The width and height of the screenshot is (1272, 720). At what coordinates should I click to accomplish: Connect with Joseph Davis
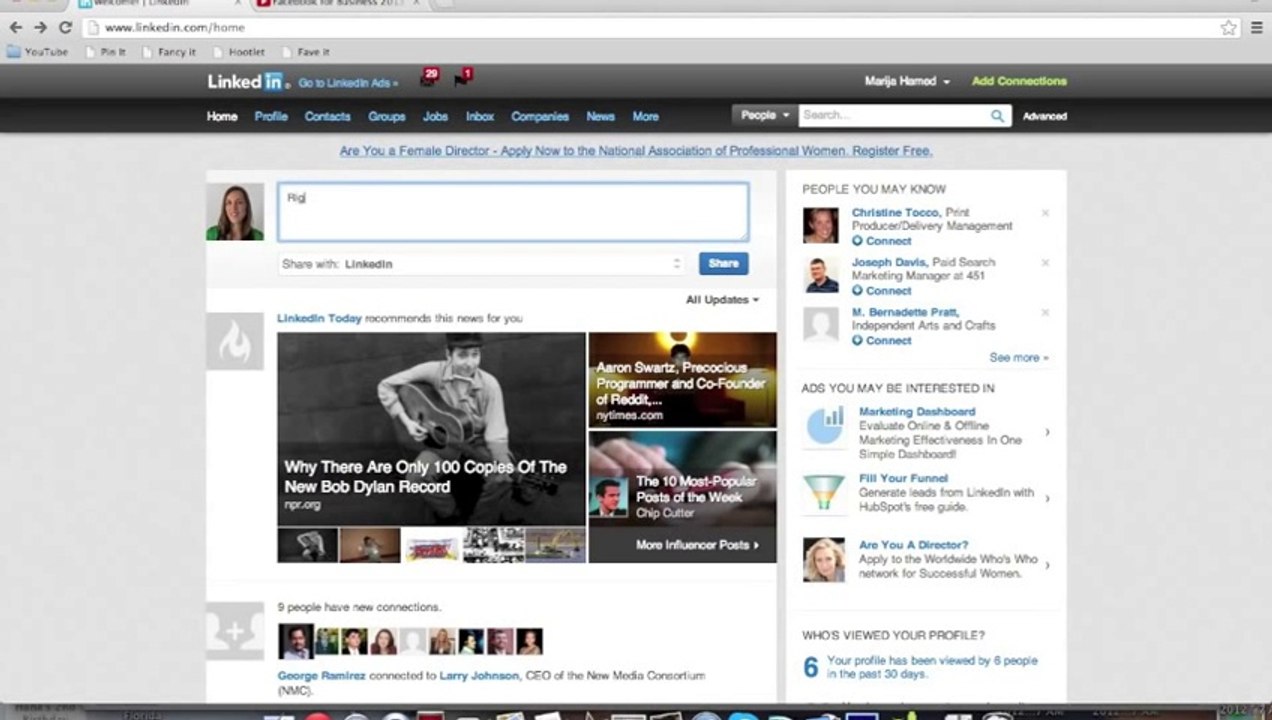point(882,291)
